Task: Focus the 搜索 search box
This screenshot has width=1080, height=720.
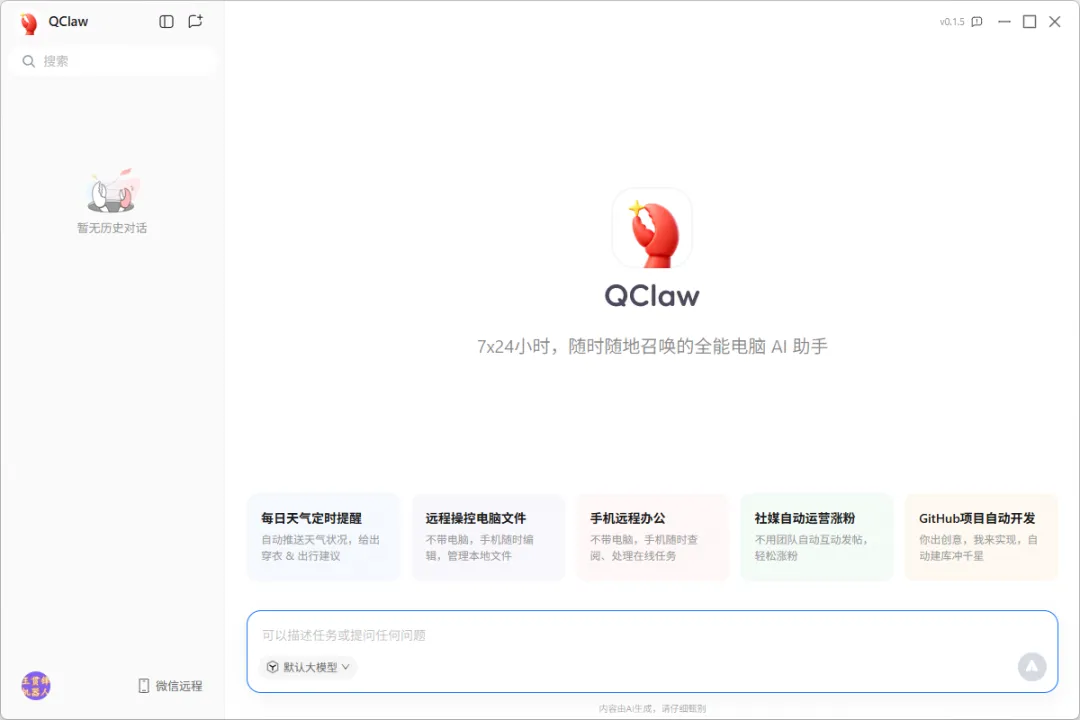Action: tap(114, 61)
